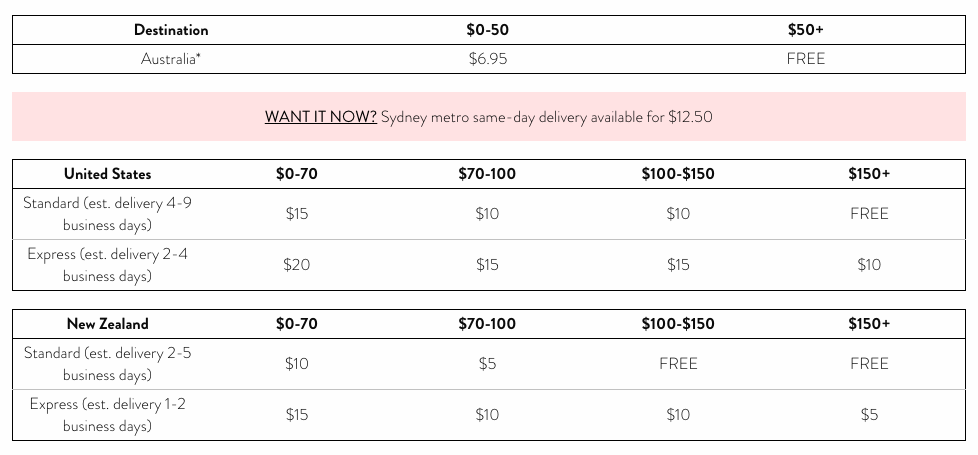Screen dimensions: 978x455
Task: Select the NZ Standard 2-5 business days label
Action: point(107,364)
